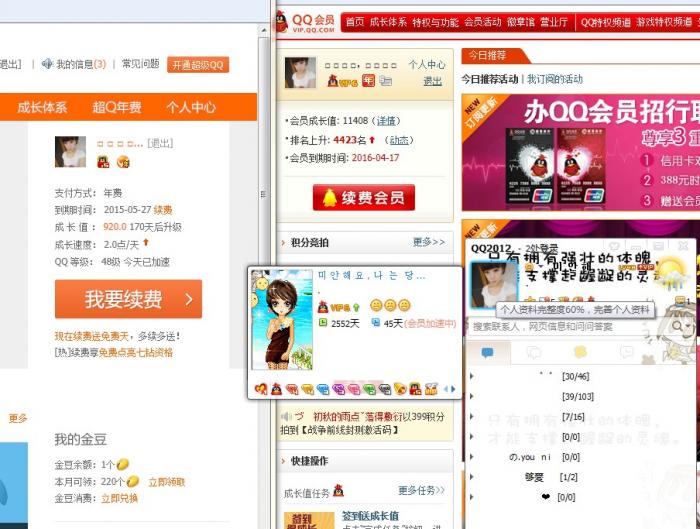Click the red 年 annual badge icon
This screenshot has height=529, width=700.
coord(368,81)
